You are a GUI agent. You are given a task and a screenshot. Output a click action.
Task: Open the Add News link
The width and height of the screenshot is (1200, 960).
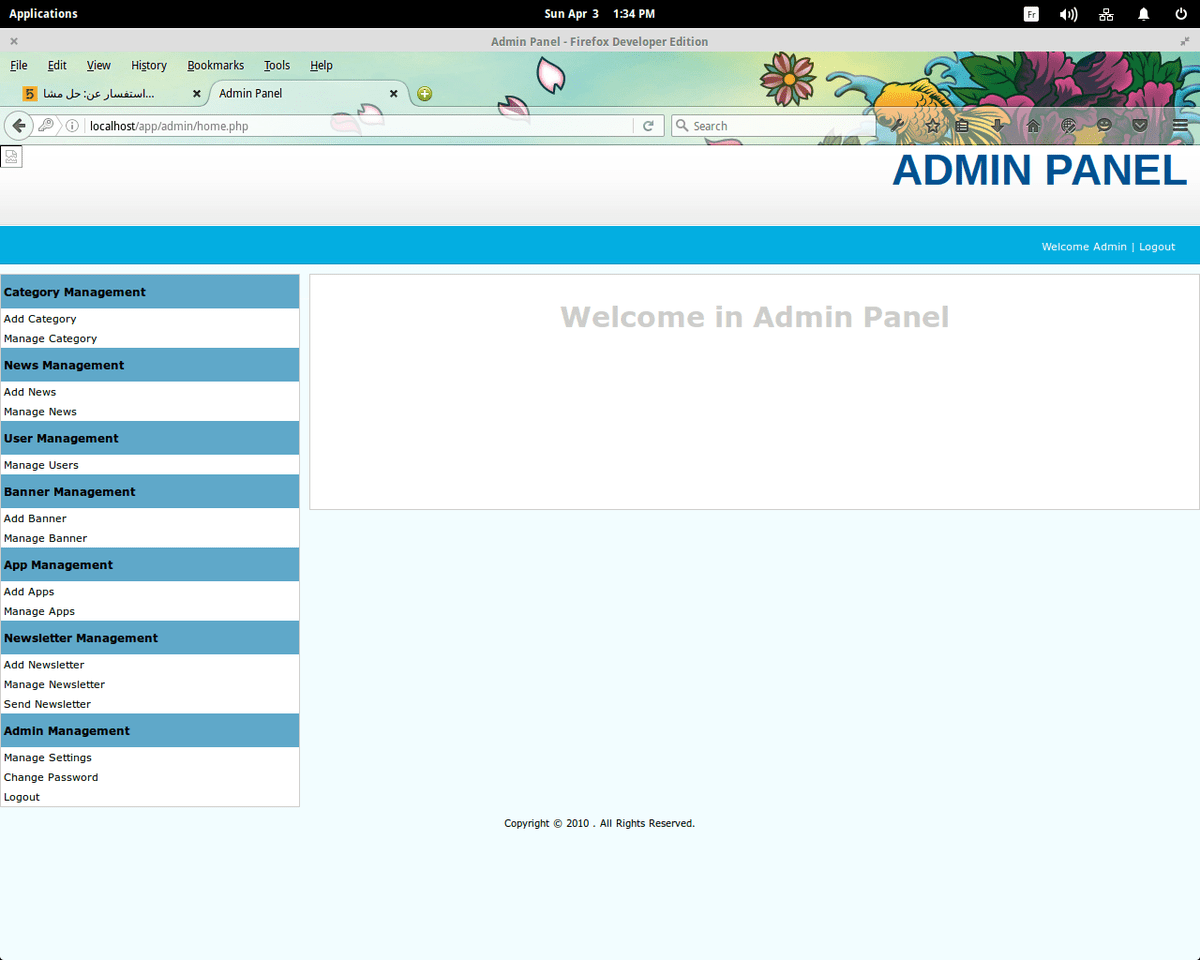30,392
